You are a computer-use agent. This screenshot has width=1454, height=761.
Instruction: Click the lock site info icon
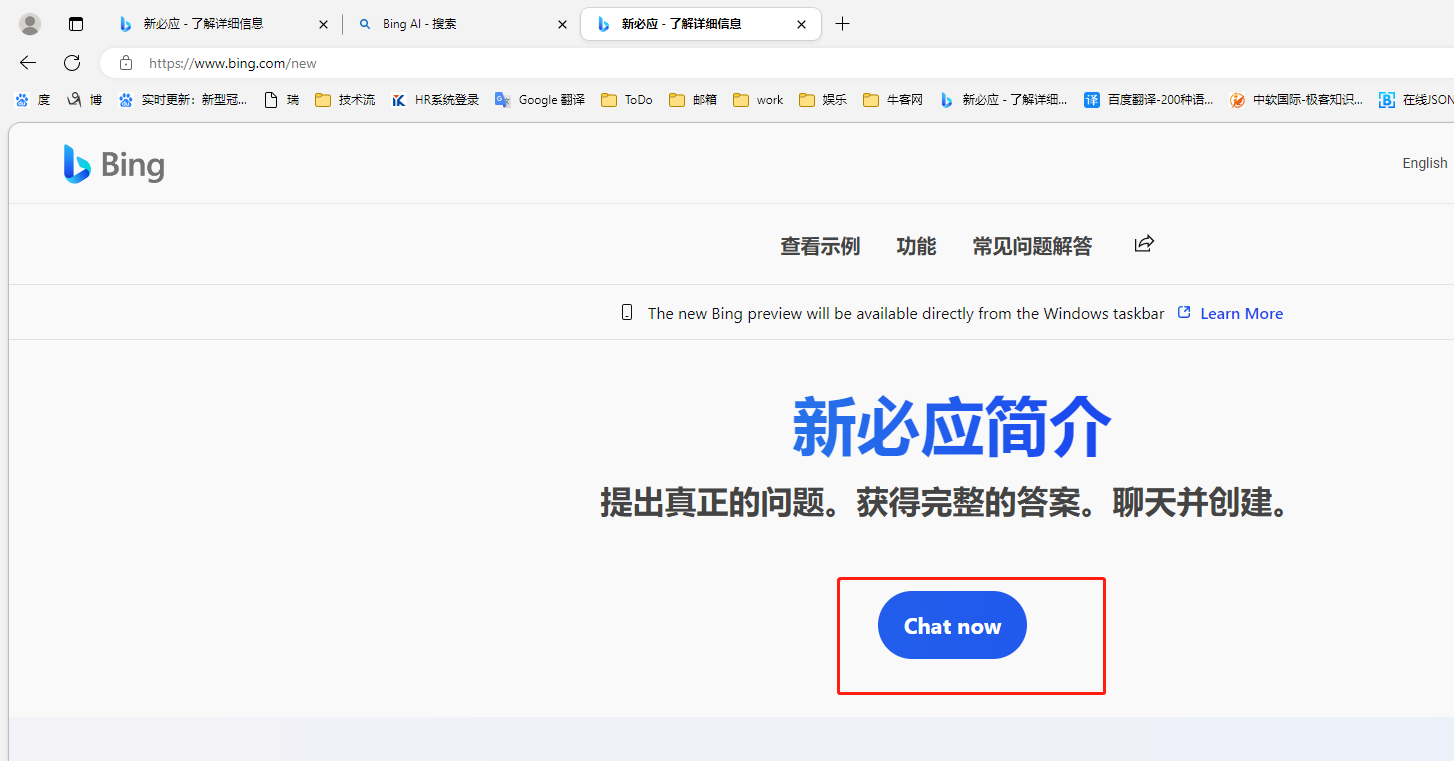pyautogui.click(x=126, y=63)
